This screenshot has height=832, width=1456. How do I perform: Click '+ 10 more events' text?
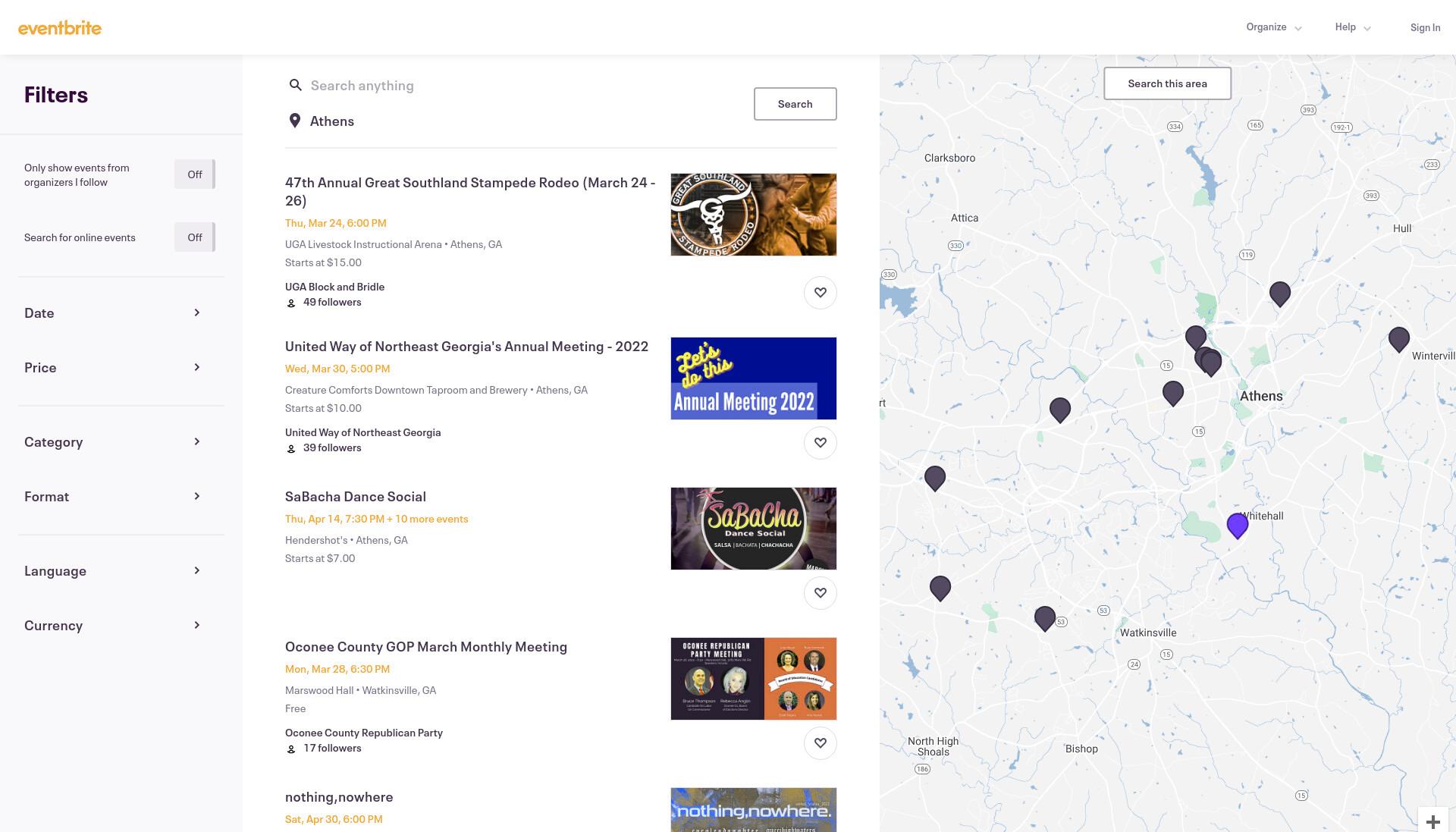coord(428,519)
